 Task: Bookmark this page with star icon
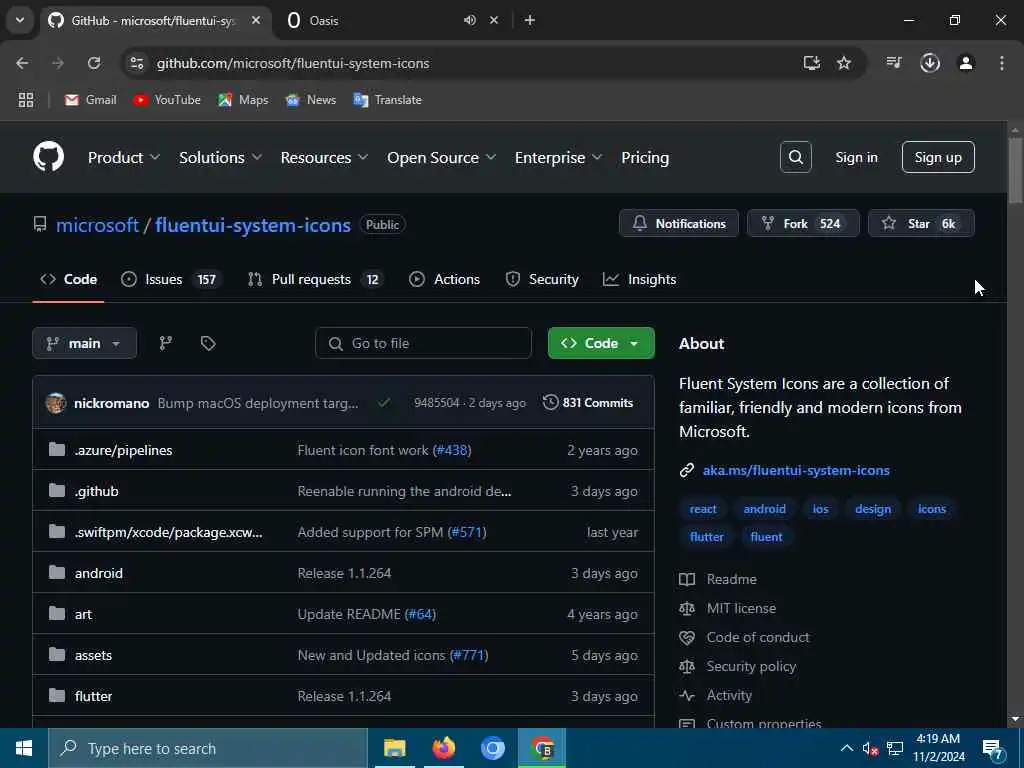coord(844,63)
